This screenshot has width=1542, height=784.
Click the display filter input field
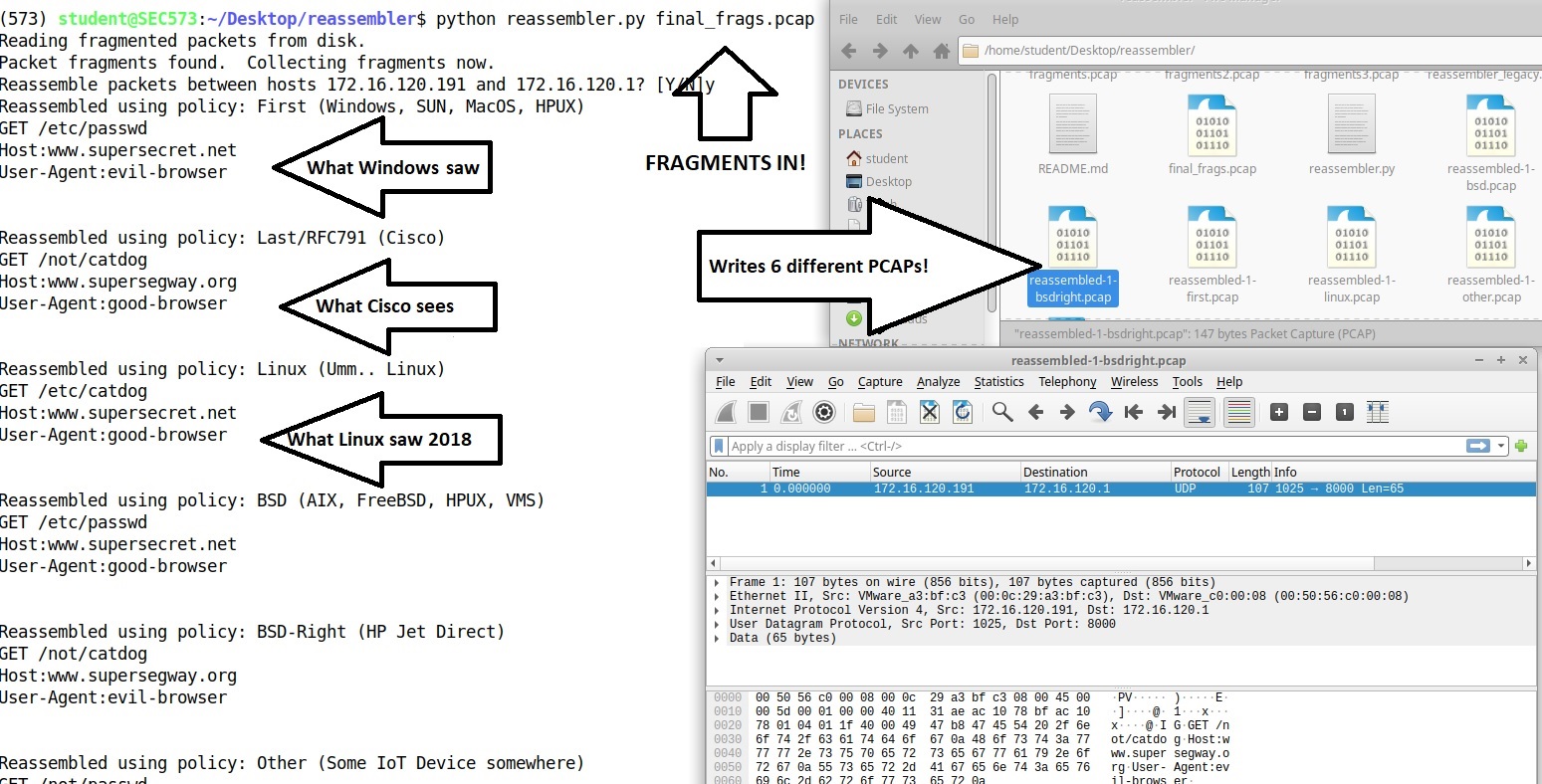point(1095,446)
